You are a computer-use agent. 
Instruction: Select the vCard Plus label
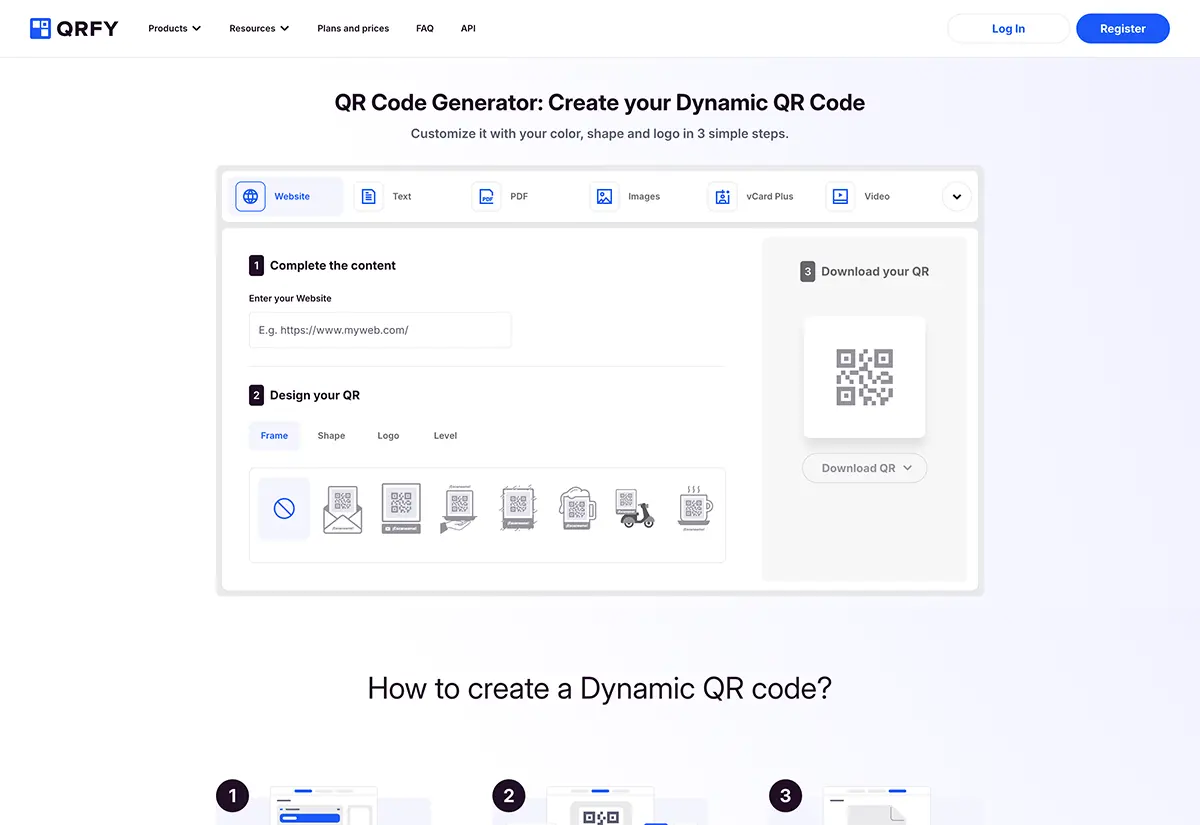click(x=770, y=196)
